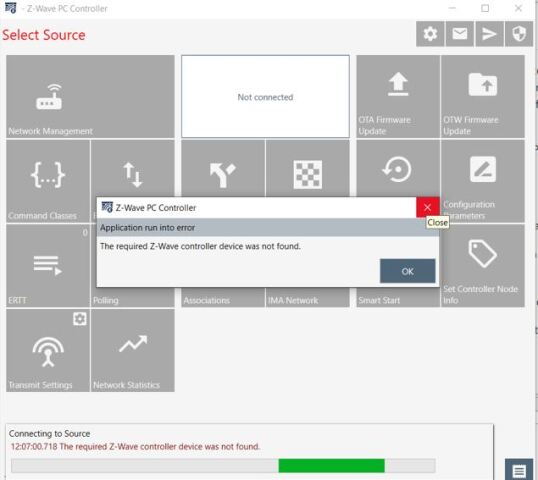This screenshot has height=480, width=538.
Task: Open the OTA Firmware Update tile
Action: pyautogui.click(x=398, y=97)
